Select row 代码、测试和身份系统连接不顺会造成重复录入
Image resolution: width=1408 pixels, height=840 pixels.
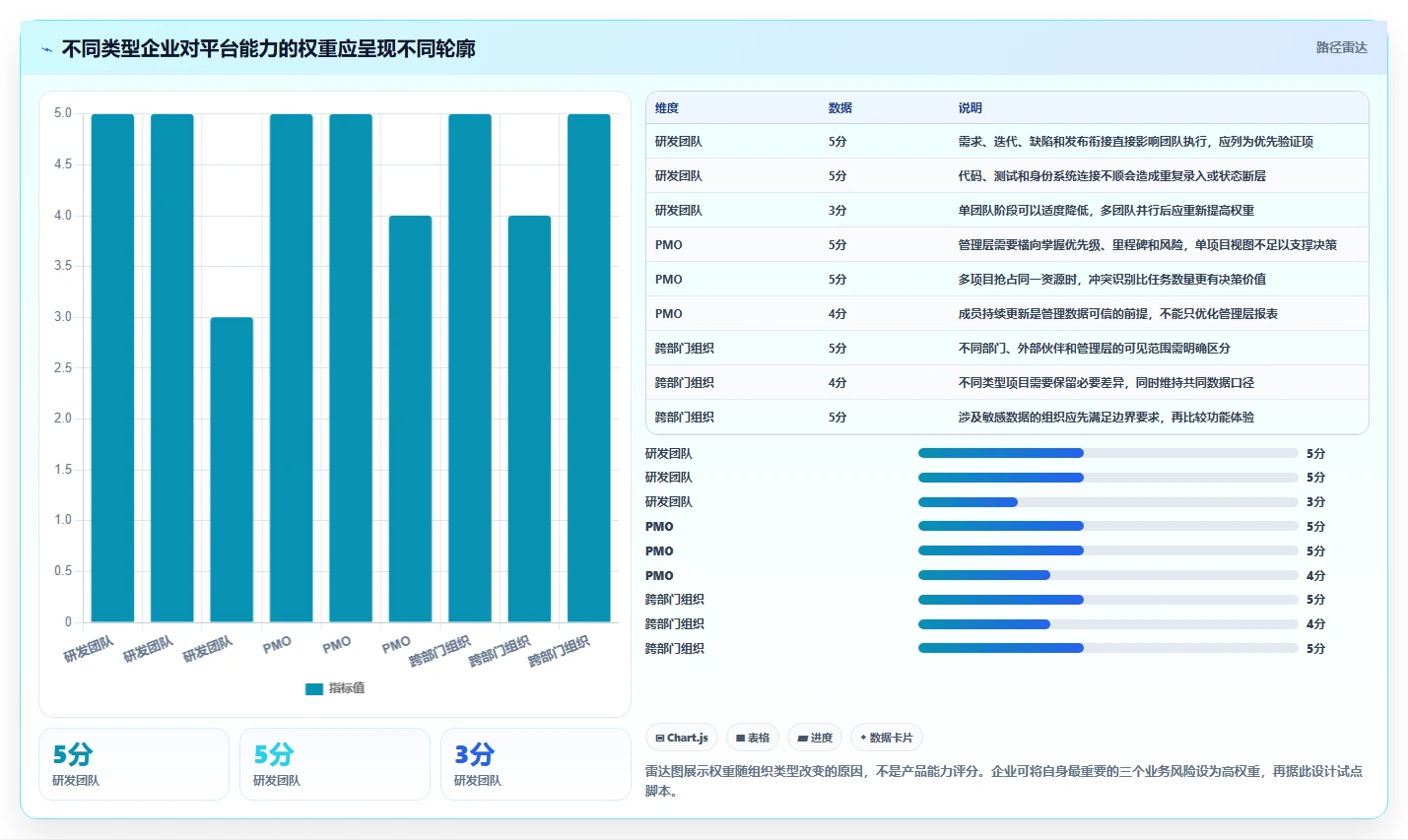tap(1007, 175)
